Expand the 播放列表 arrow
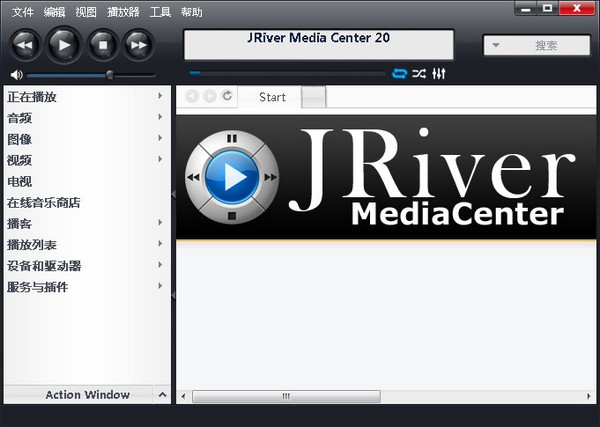 (160, 243)
